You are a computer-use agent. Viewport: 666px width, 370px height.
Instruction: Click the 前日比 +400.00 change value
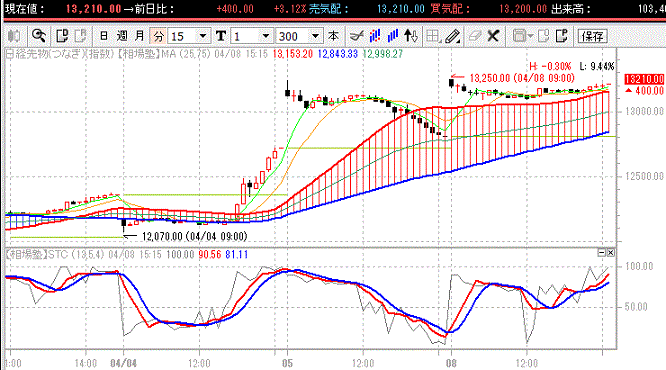[235, 9]
